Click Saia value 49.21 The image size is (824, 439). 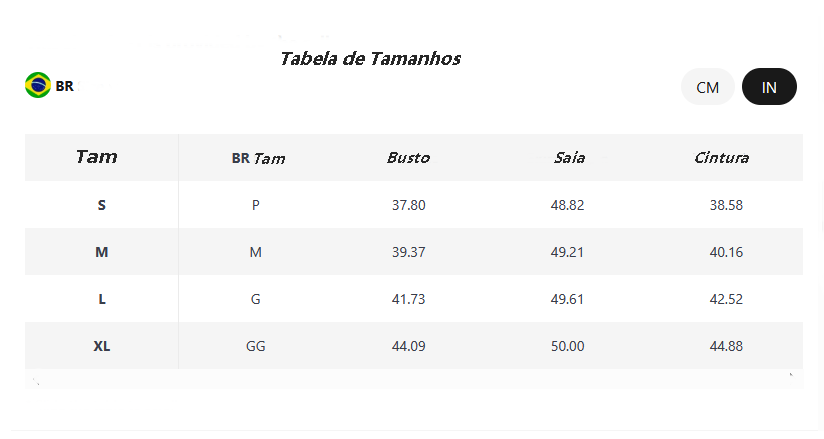567,252
